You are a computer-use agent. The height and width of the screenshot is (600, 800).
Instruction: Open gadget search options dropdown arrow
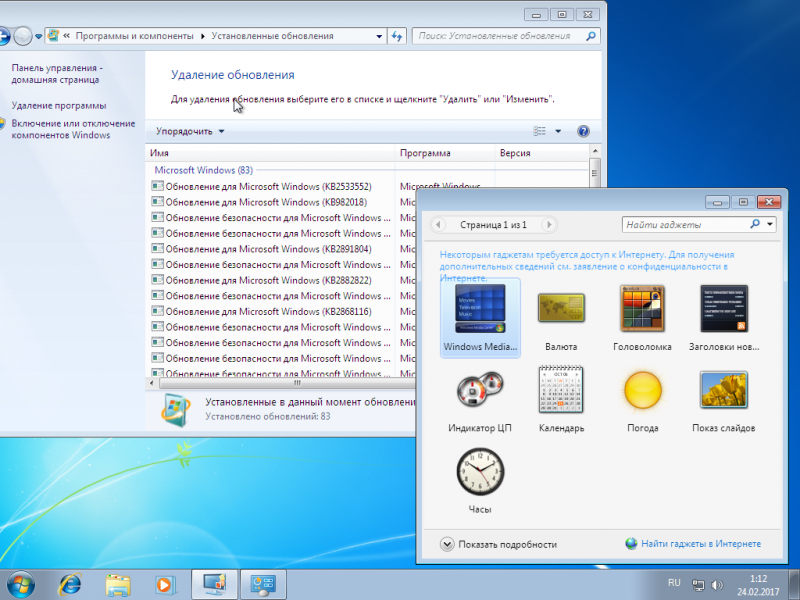pyautogui.click(x=769, y=224)
